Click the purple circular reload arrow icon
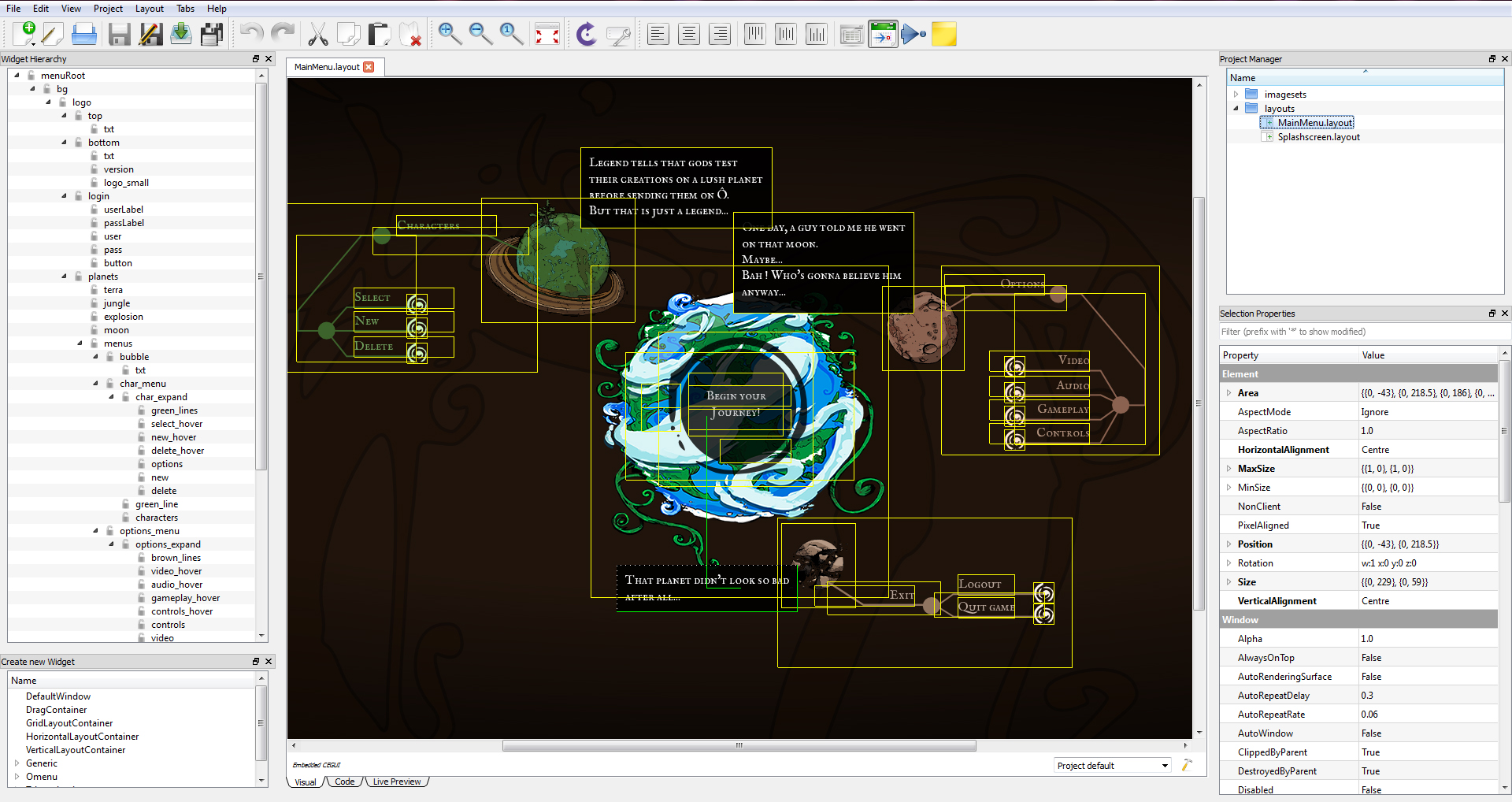1512x802 pixels. click(586, 34)
